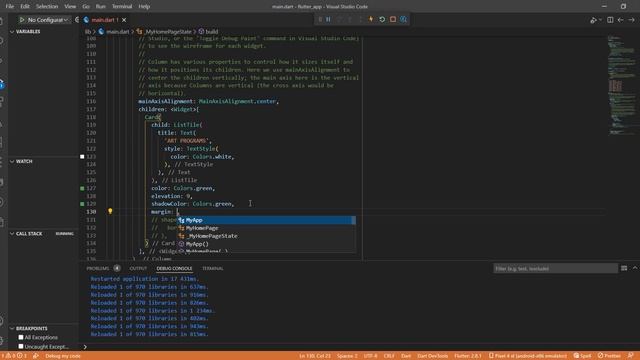Switch to the OUTPUT panel tab

pos(138,269)
